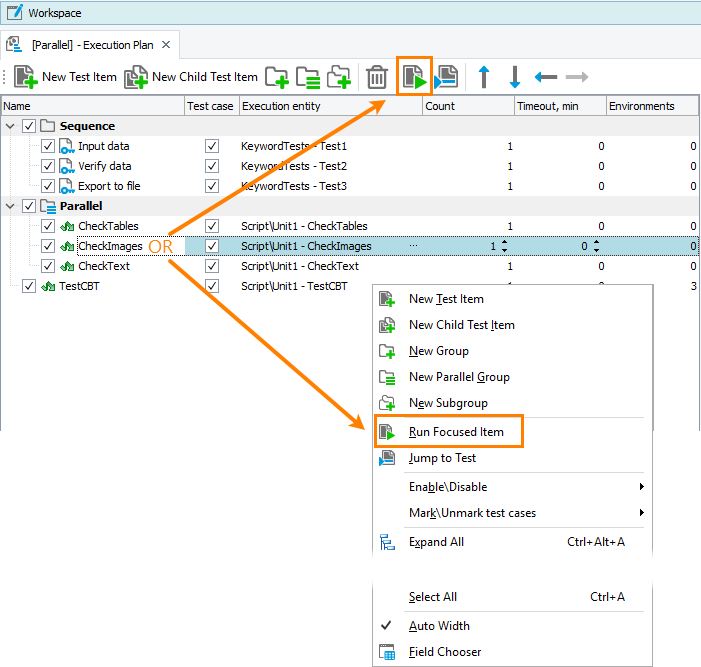Image resolution: width=701 pixels, height=667 pixels.
Task: Open the ellipsis button in CheckImages execution entity
Action: coord(413,245)
